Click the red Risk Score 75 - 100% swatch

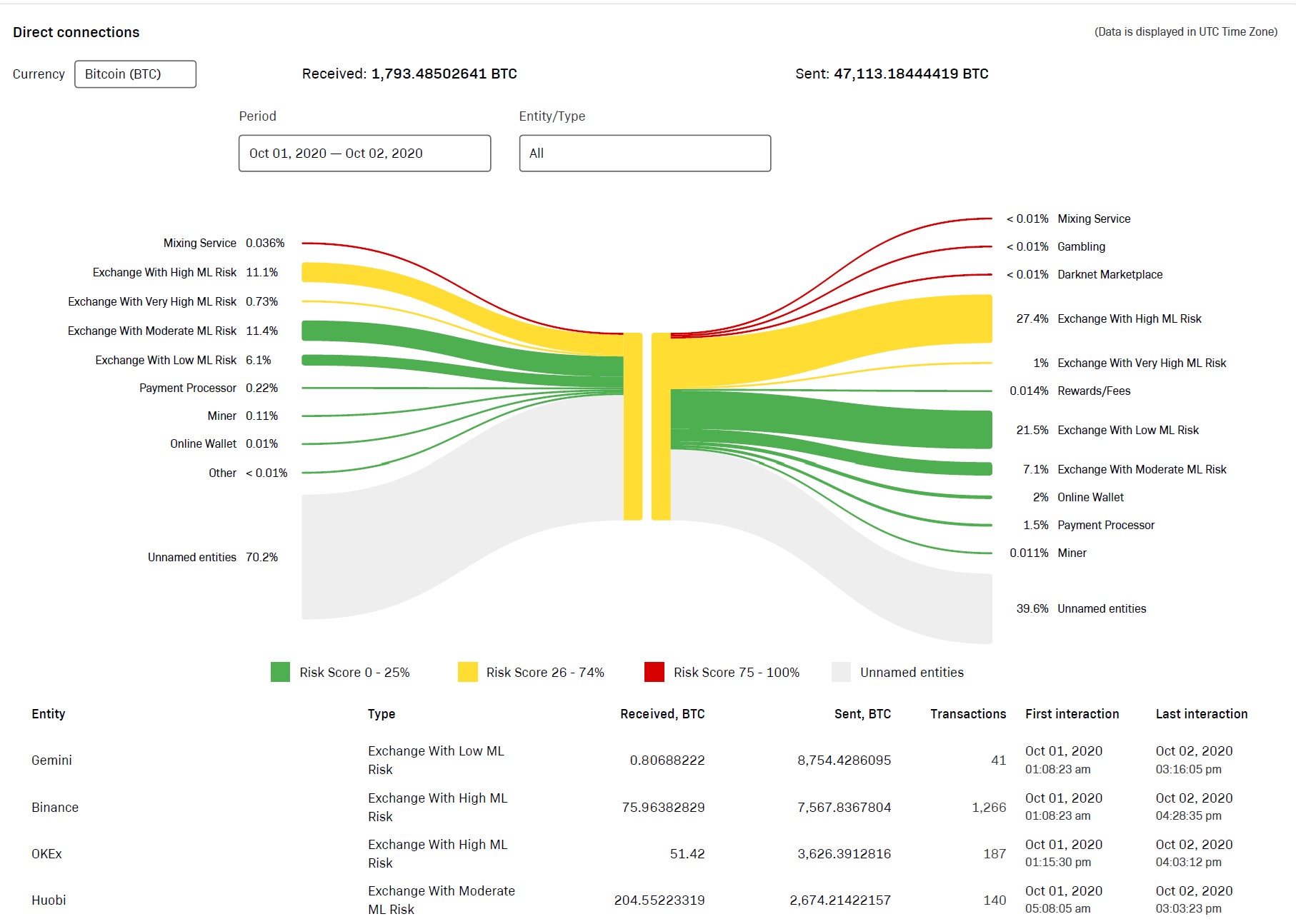[654, 672]
